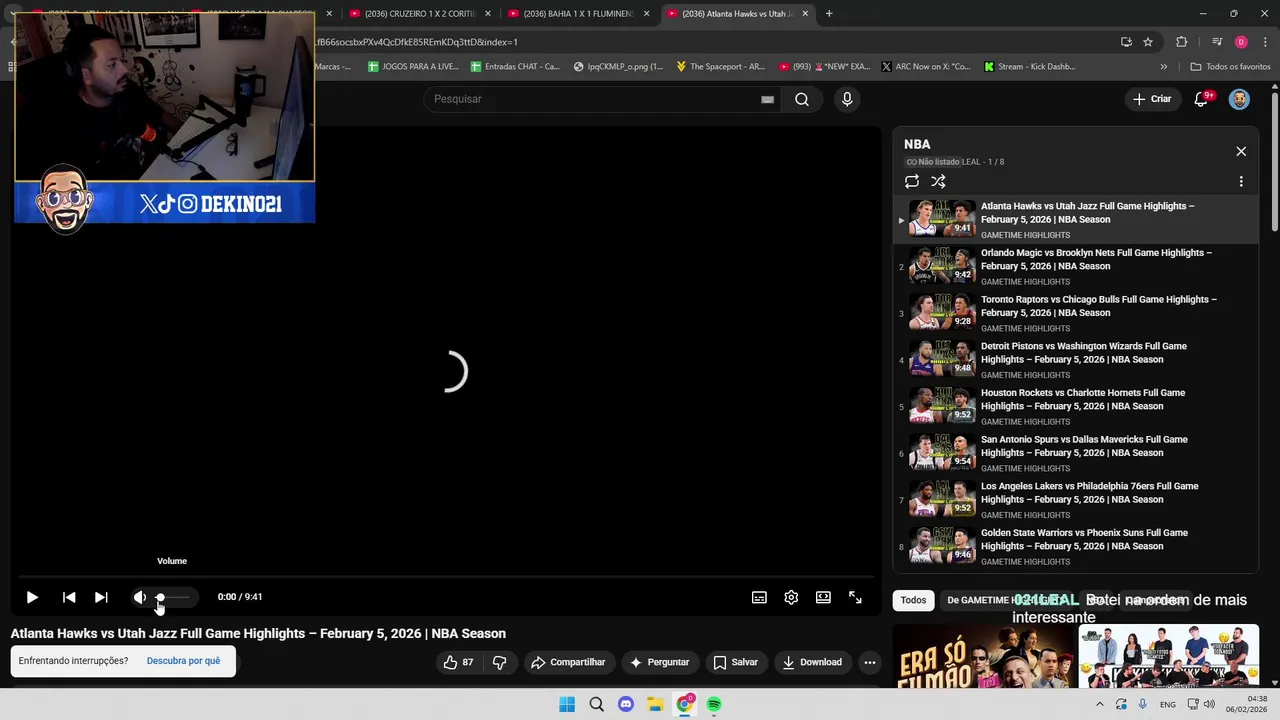Screen dimensions: 1280x720
Task: Open media controls icon in toolbar
Action: click(x=1217, y=42)
